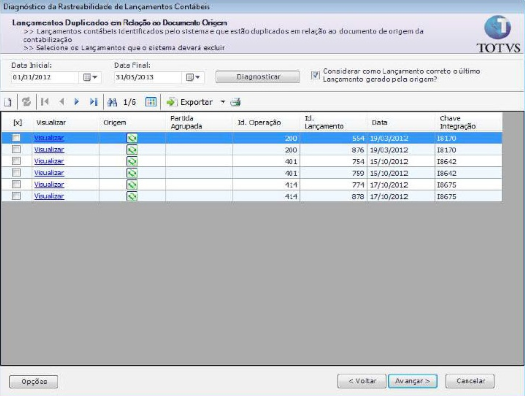
Task: Click the [x] select-all column header
Action: pos(18,123)
